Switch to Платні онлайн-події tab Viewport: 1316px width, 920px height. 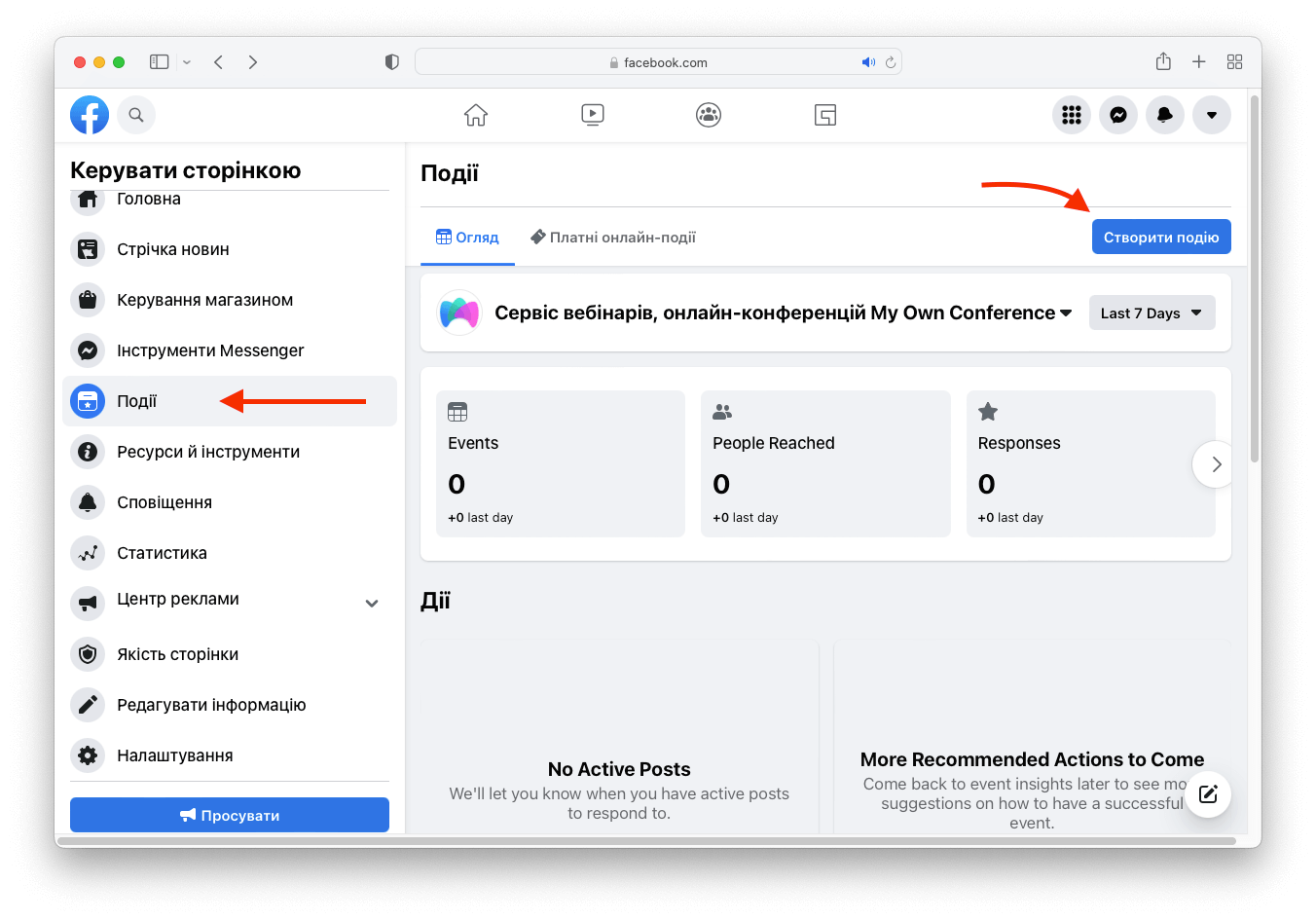(x=613, y=238)
